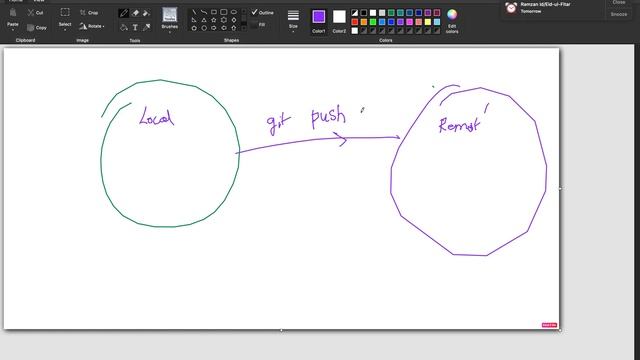
Task: Pick magenta pink from the palette
Action: coord(409,22)
